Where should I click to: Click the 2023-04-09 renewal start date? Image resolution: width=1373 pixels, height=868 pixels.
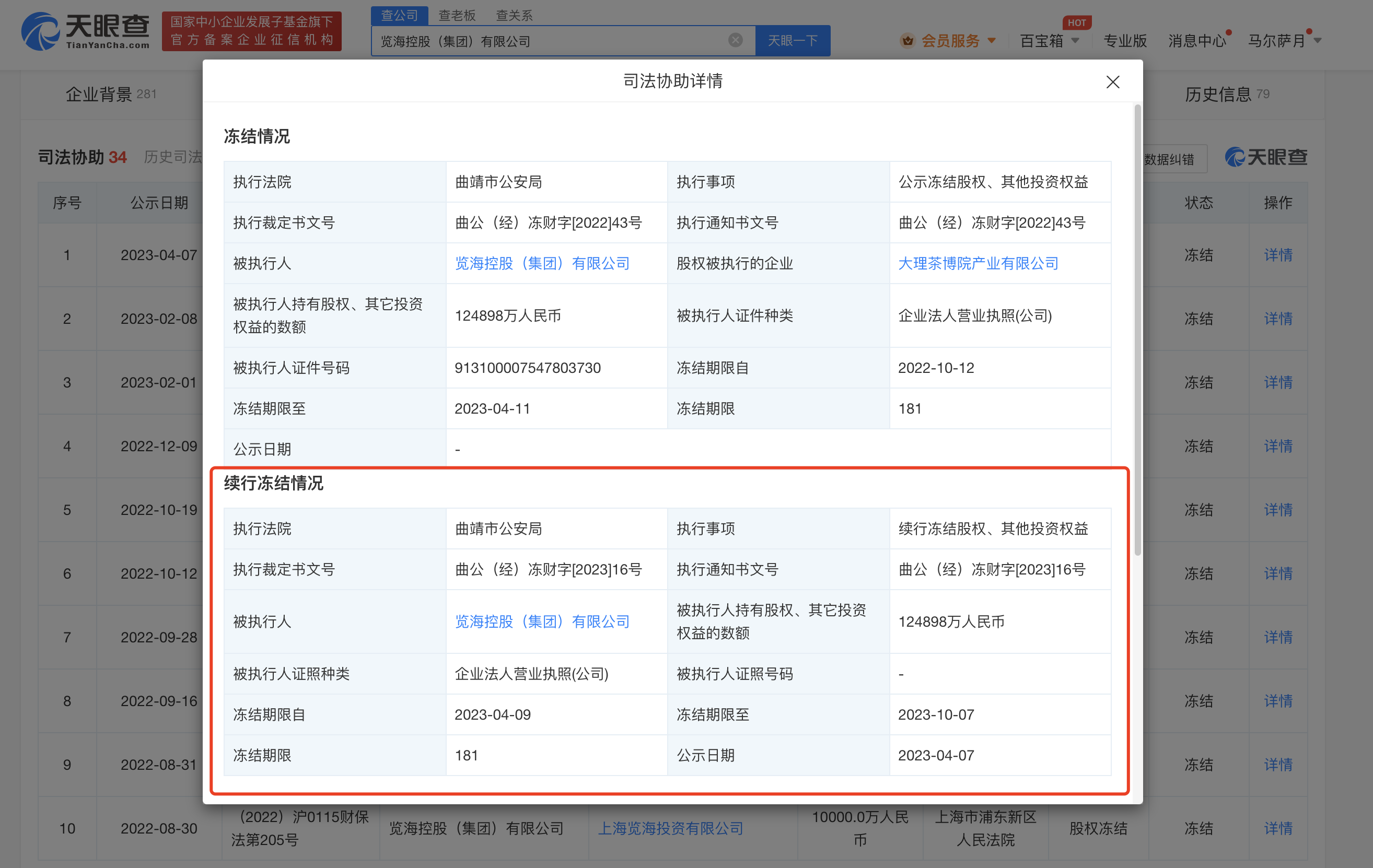tap(492, 714)
